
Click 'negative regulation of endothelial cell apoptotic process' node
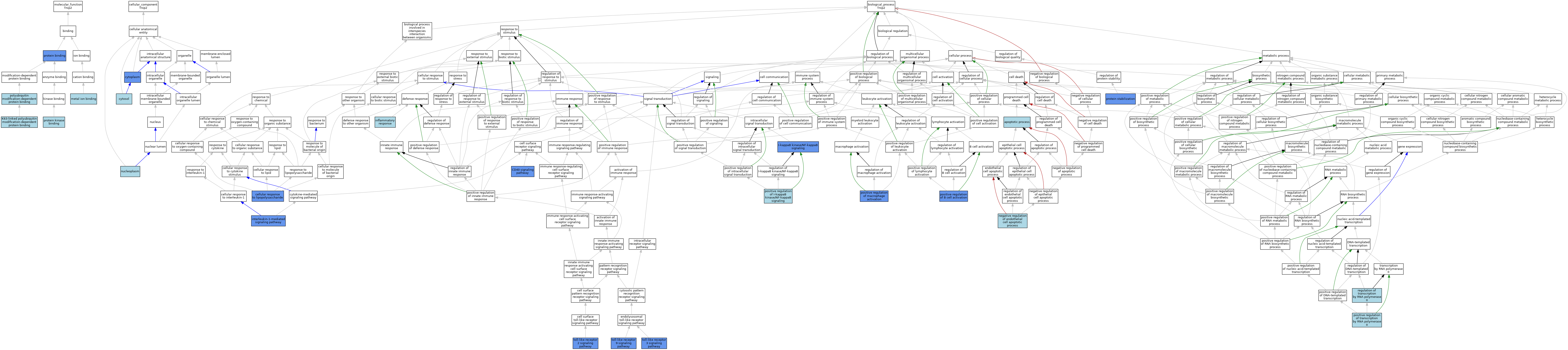[x=1012, y=221]
